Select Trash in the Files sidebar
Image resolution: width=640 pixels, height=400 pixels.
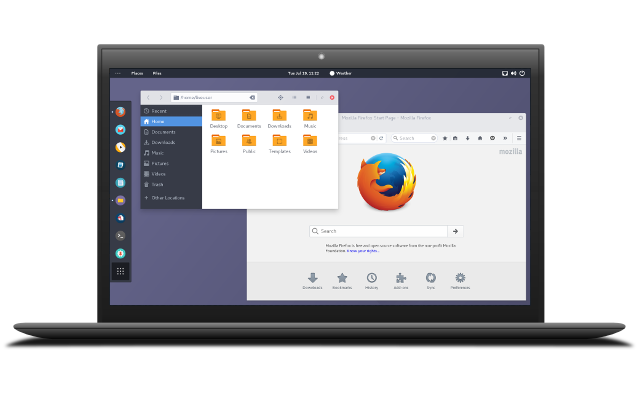click(158, 184)
